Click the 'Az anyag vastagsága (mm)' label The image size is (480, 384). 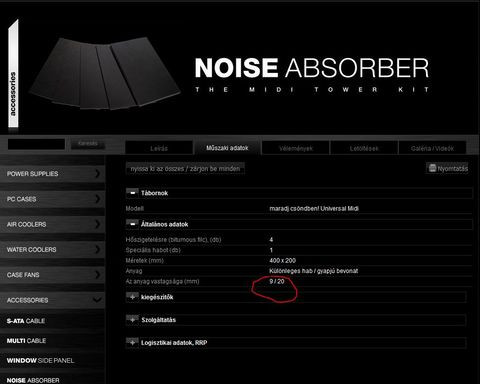(x=162, y=281)
